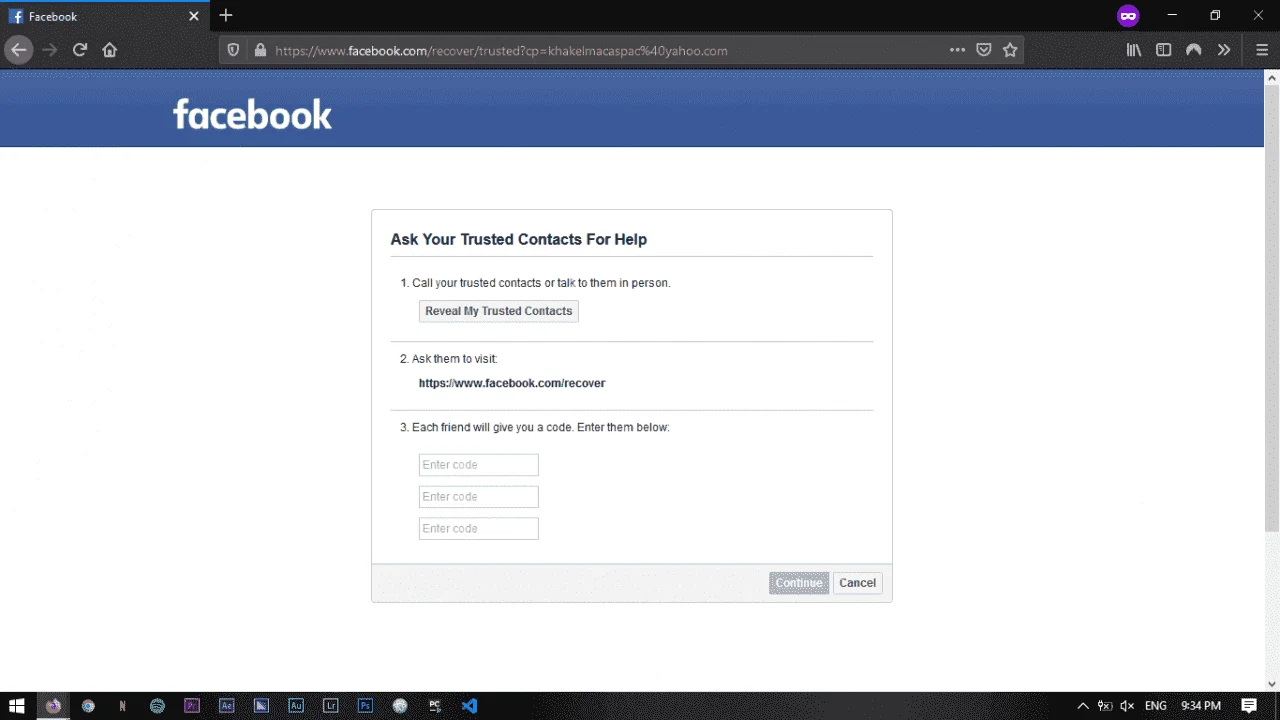Click the Ask Your Trusted Contacts heading

[518, 240]
